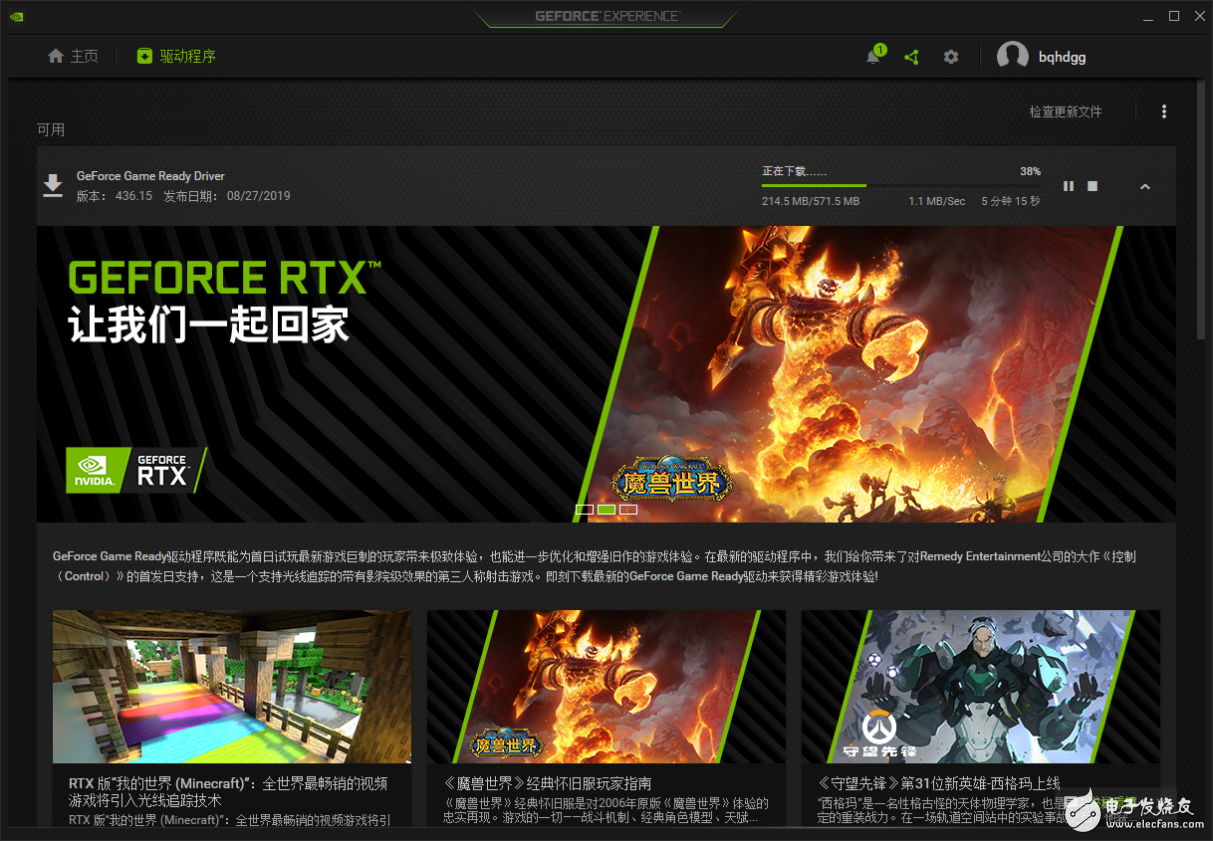1213x841 pixels.
Task: Click the 1.1 MB/Sec speed value
Action: pos(937,201)
